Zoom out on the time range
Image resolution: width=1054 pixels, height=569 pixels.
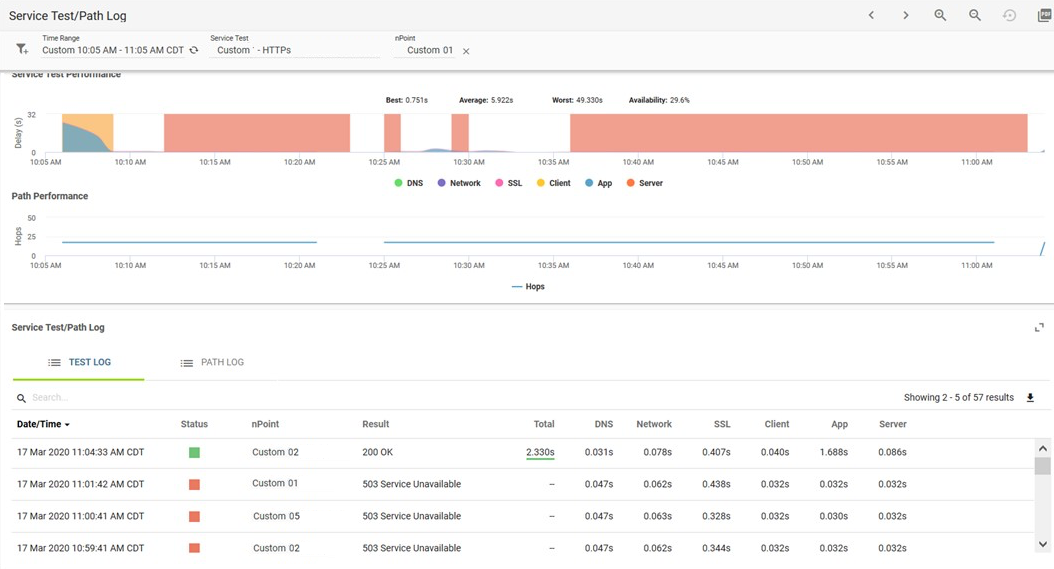[975, 15]
